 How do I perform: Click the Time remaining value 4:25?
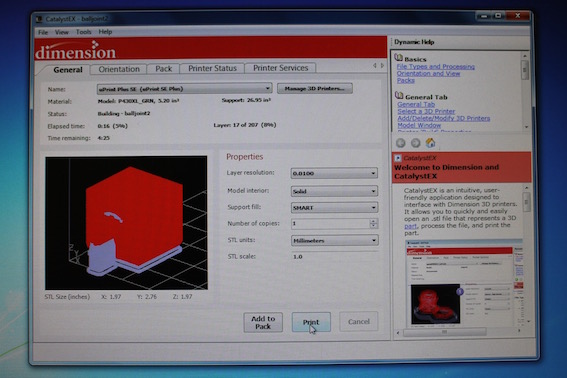tap(104, 138)
